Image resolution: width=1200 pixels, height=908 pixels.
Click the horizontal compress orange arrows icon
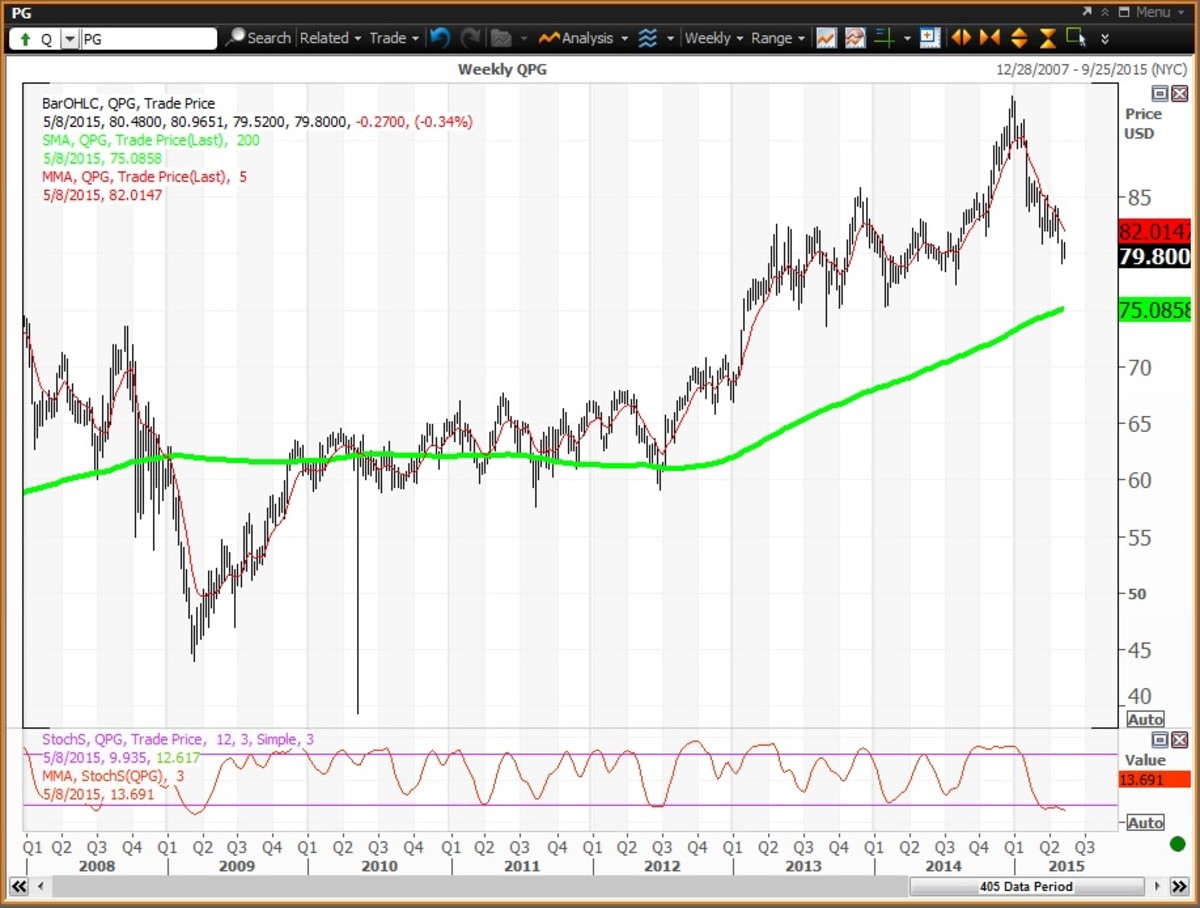pyautogui.click(x=990, y=38)
